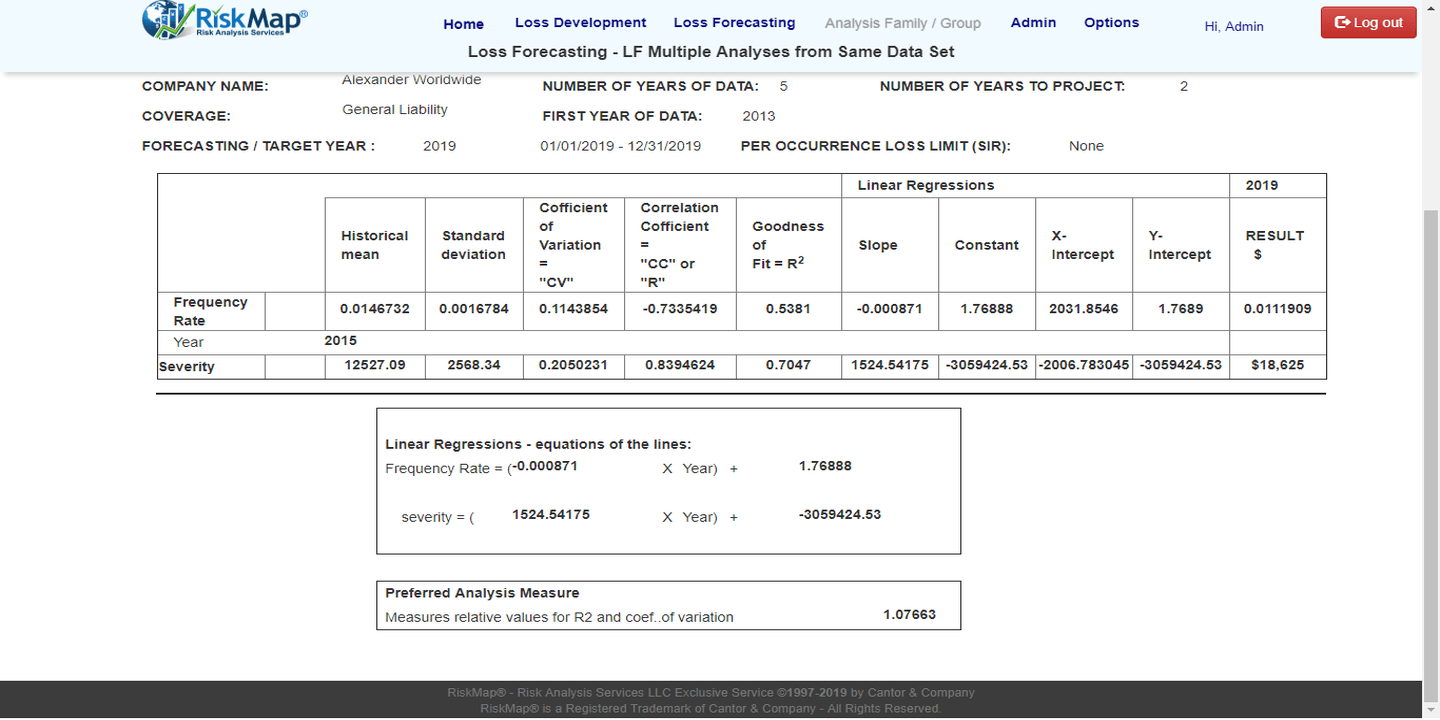The height and width of the screenshot is (720, 1440).
Task: Click Preferred Analysis Measure value 1.07663
Action: pyautogui.click(x=910, y=614)
